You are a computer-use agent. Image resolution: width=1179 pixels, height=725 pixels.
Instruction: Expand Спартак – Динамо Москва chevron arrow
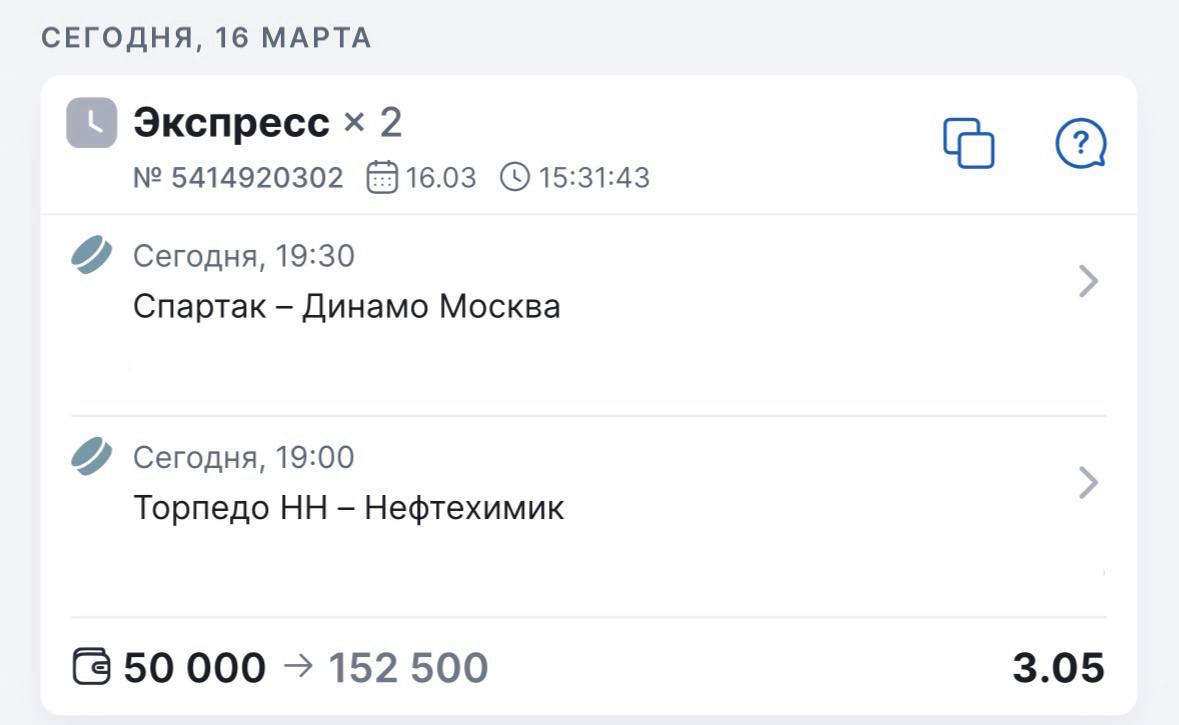[1089, 282]
